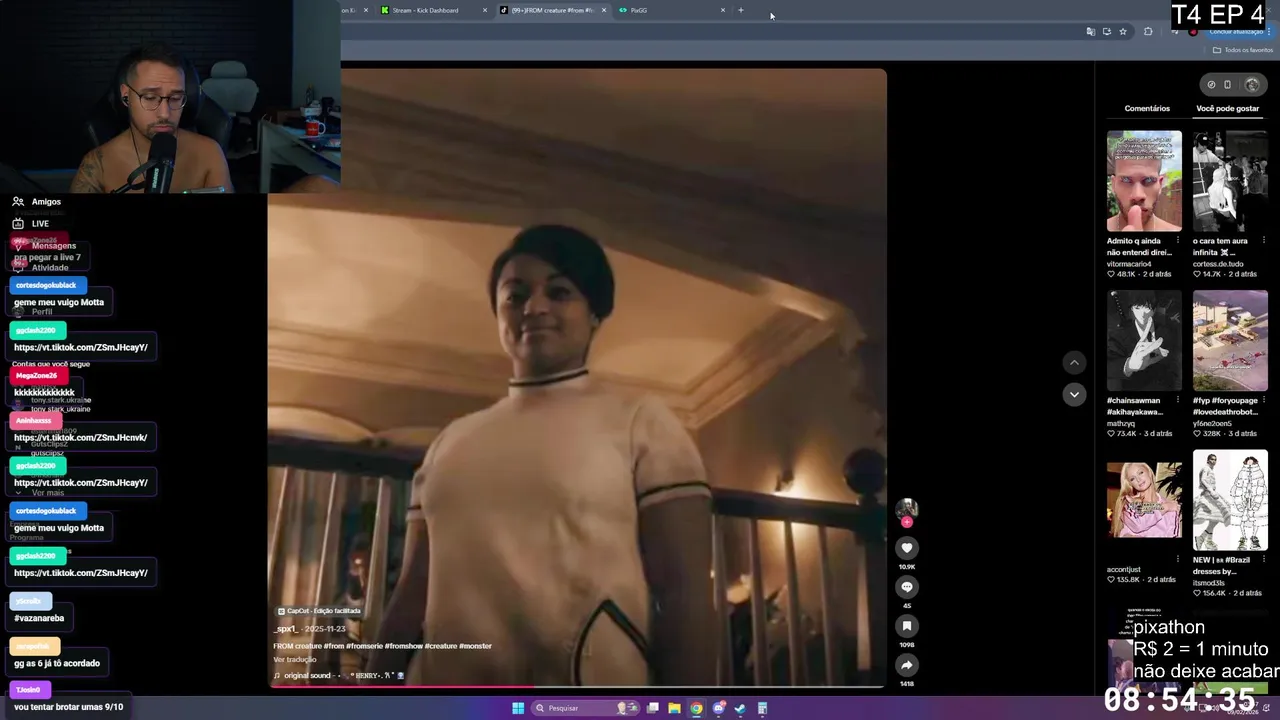Viewport: 1280px width, 720px height.
Task: Open the #chainsawman video thumbnail
Action: tap(1144, 341)
